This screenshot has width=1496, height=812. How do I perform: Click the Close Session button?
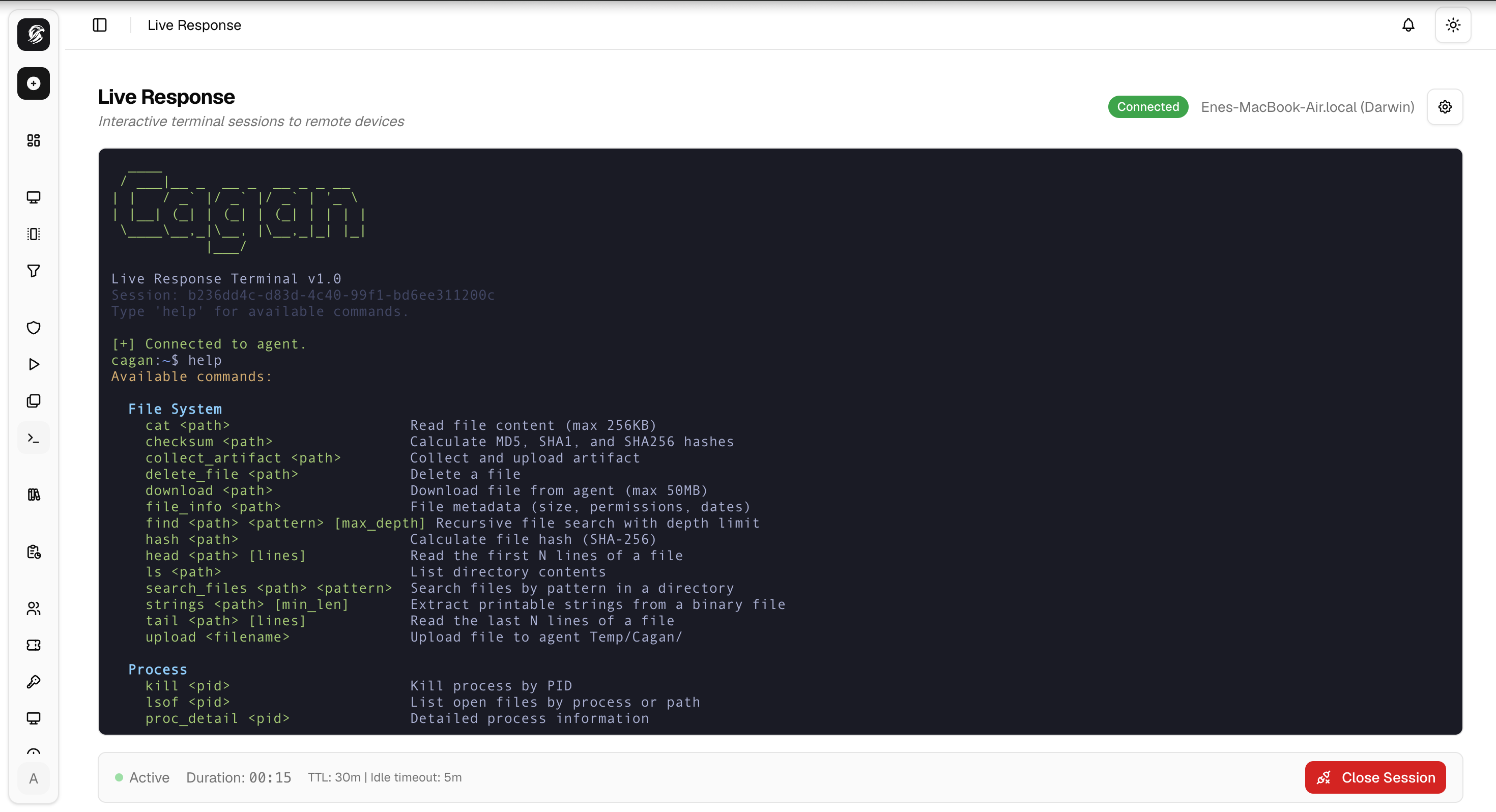(1374, 777)
